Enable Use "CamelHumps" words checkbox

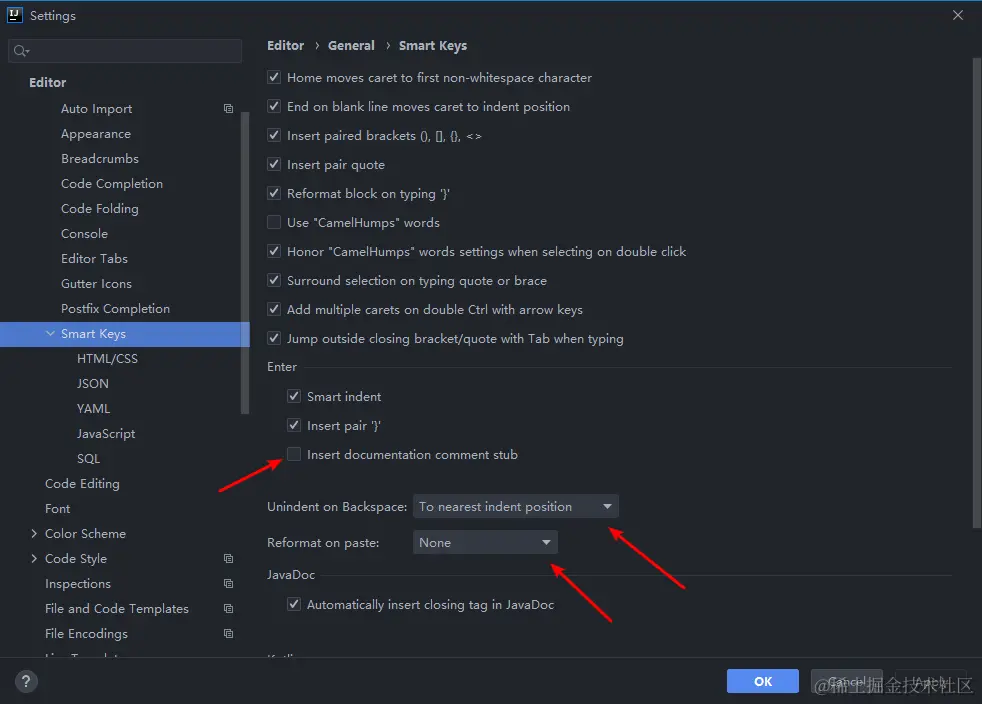[274, 222]
